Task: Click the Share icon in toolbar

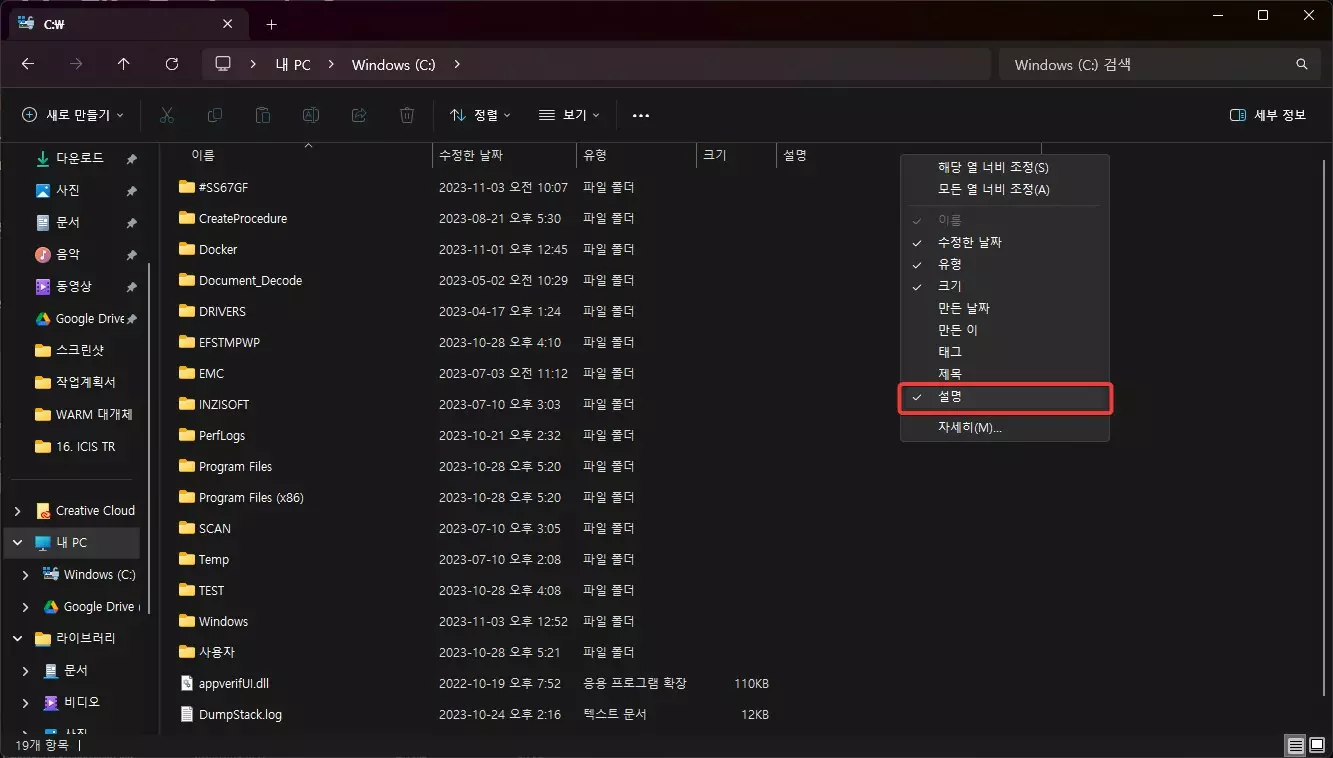Action: point(359,115)
